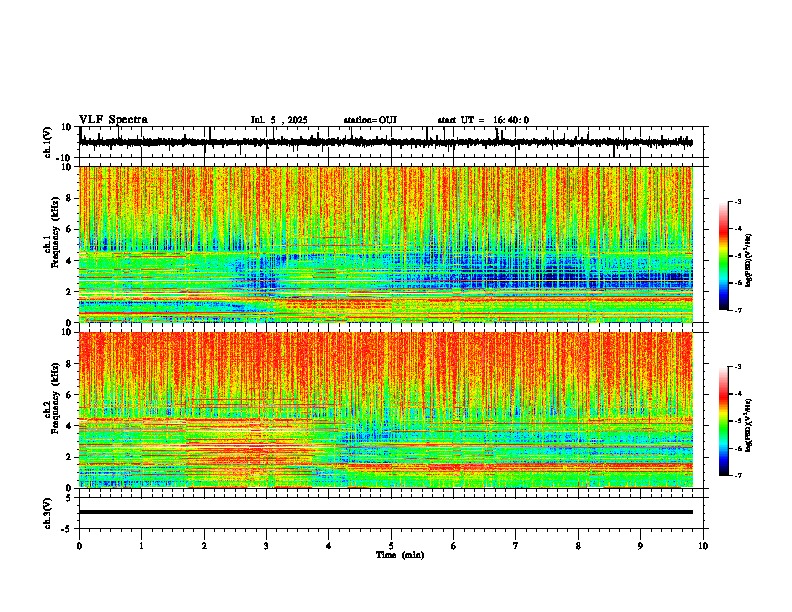Click the "Time (min)" axis label
Screen dimensions: 792x612
coord(400,555)
